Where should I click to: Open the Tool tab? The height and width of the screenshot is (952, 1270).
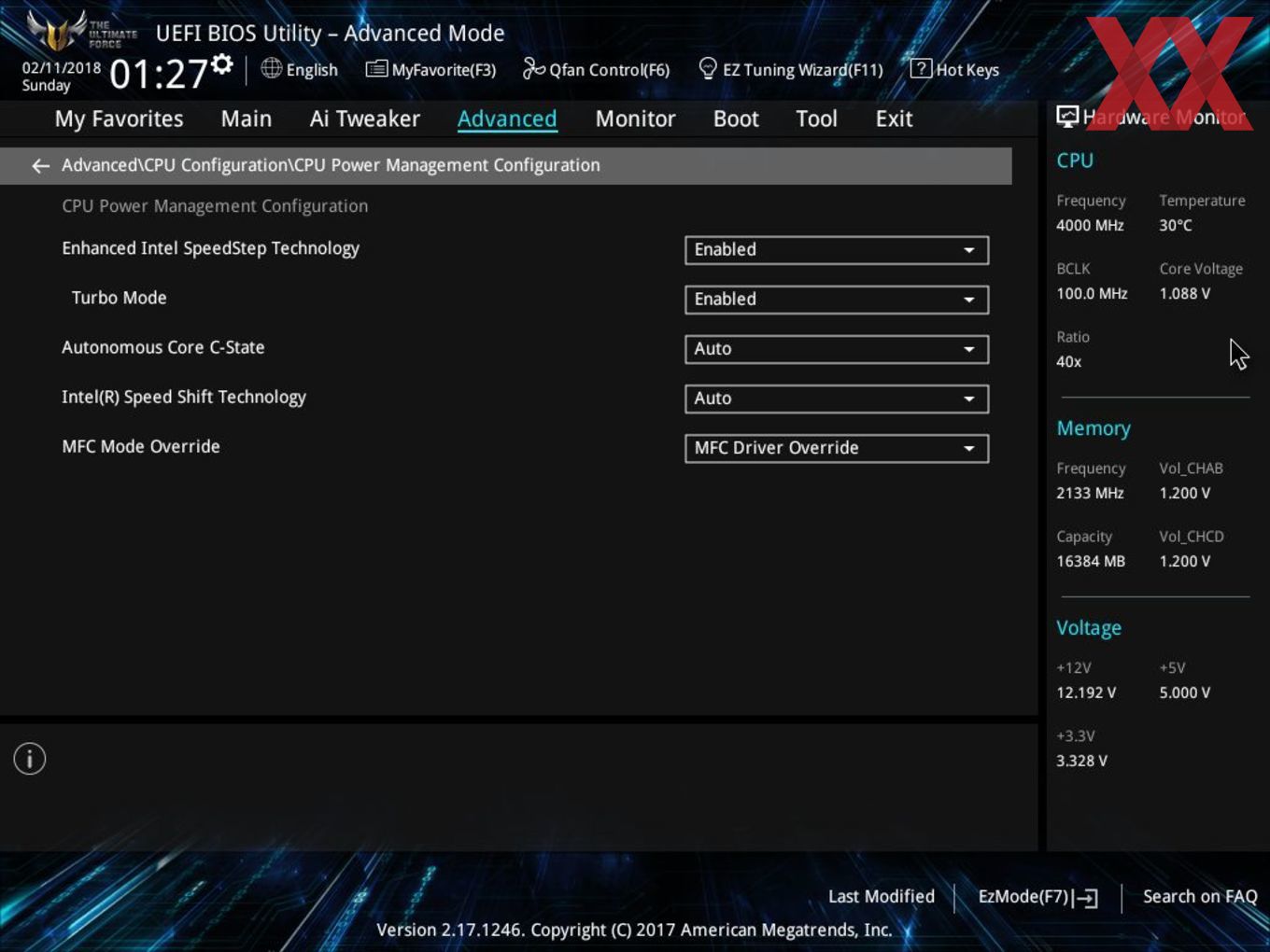pos(816,119)
